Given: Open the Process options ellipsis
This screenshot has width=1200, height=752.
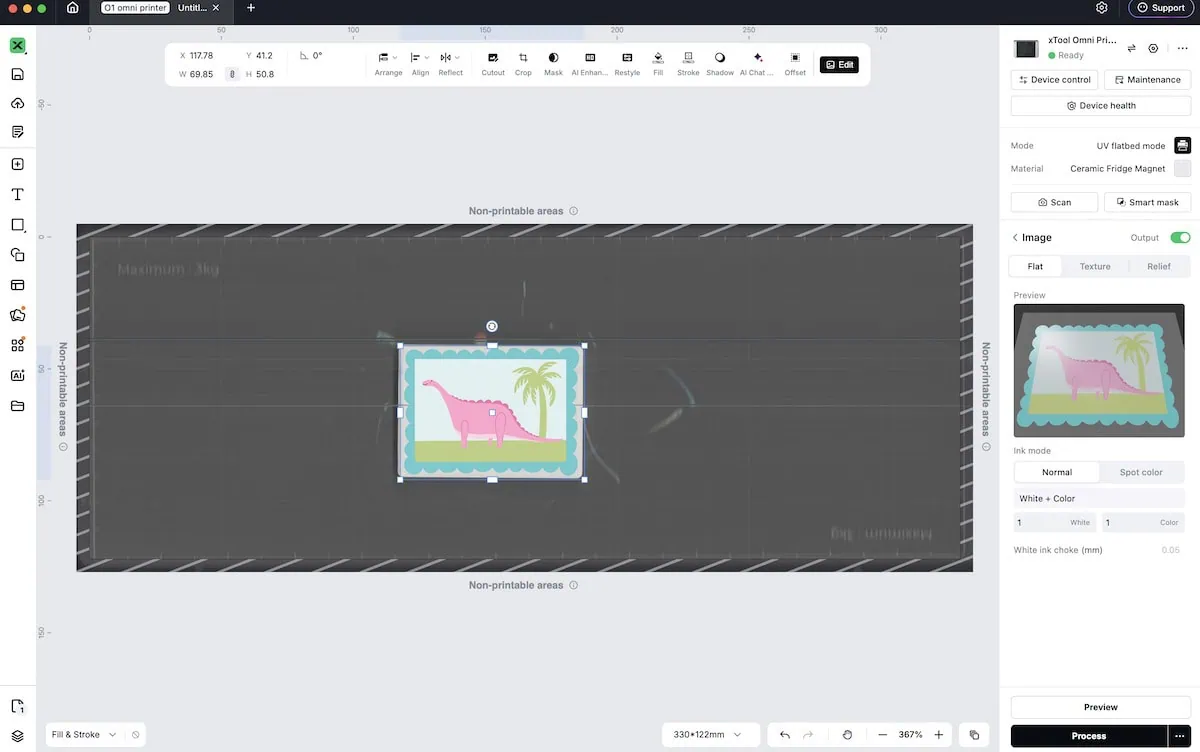Looking at the screenshot, I should 1181,736.
